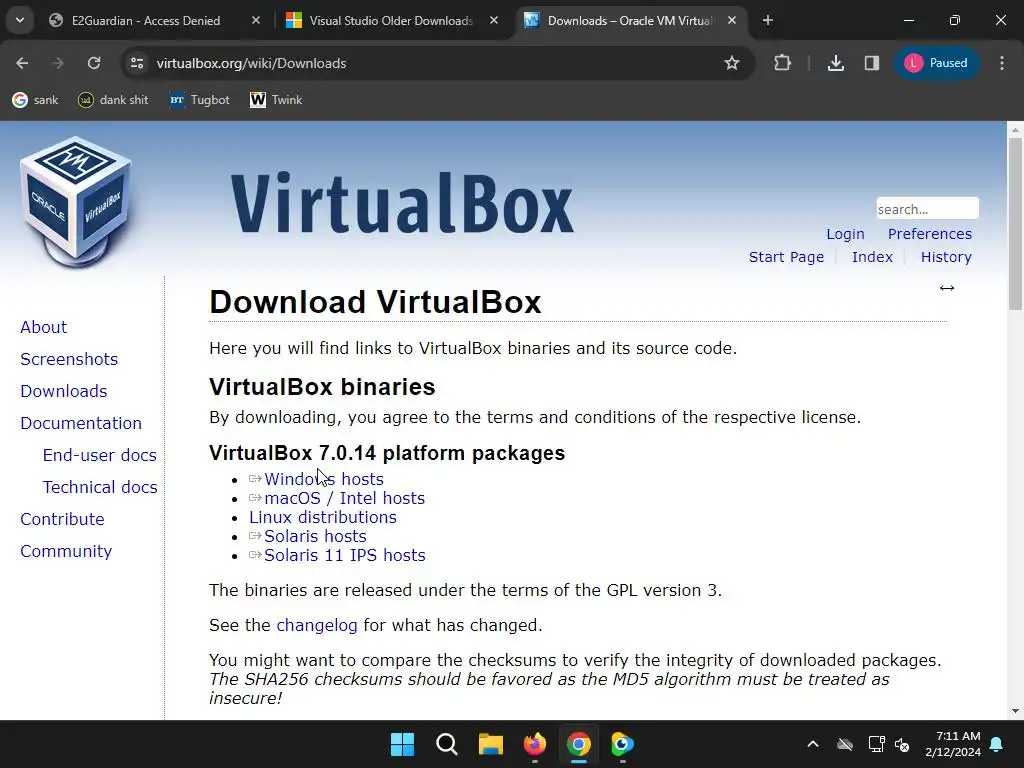Open Documentation in the sidebar

coord(81,423)
